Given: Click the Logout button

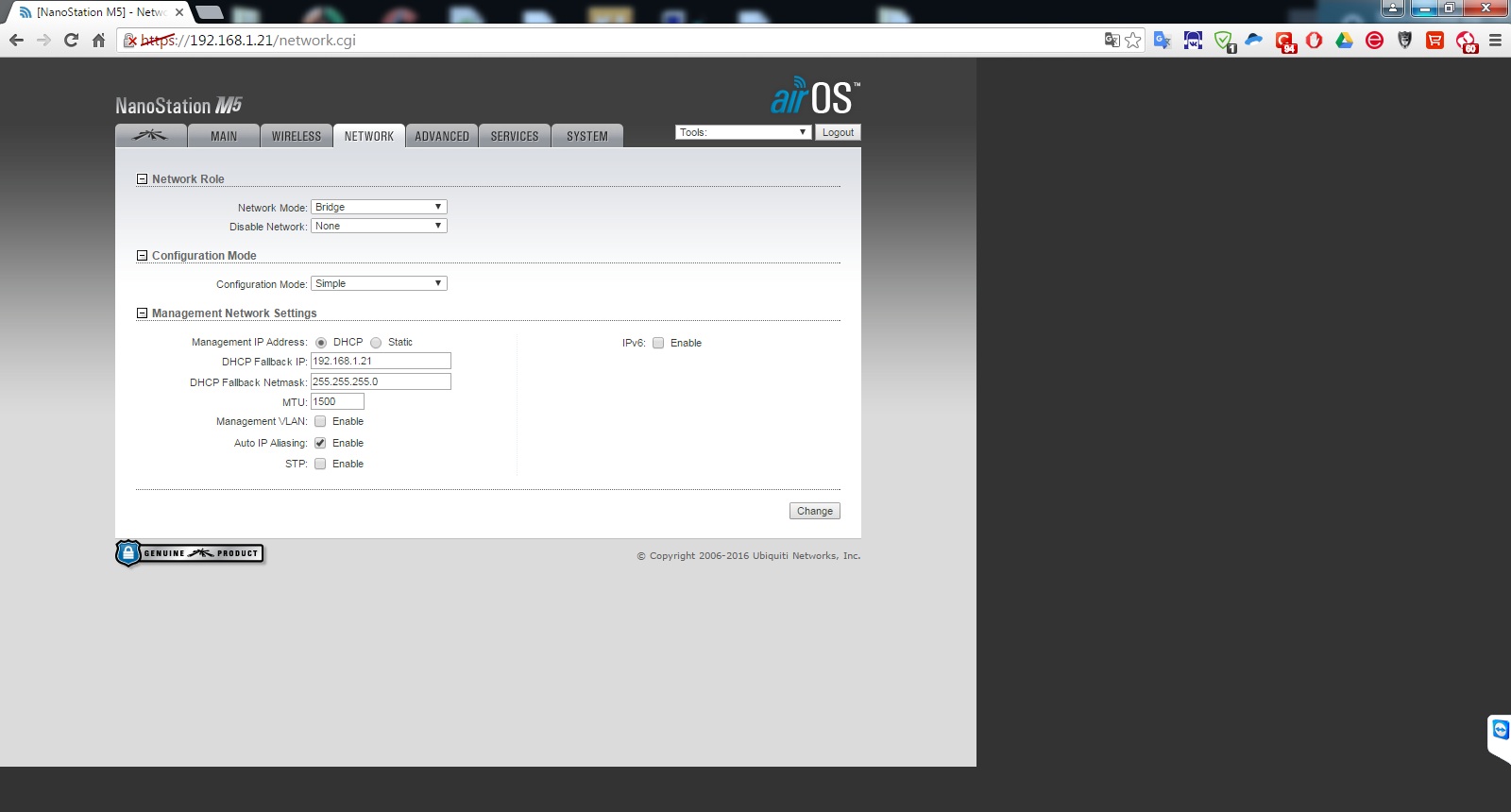Looking at the screenshot, I should click(838, 132).
